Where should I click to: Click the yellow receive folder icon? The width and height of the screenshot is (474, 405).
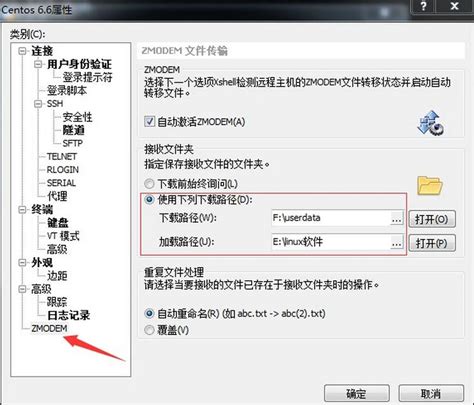point(430,186)
